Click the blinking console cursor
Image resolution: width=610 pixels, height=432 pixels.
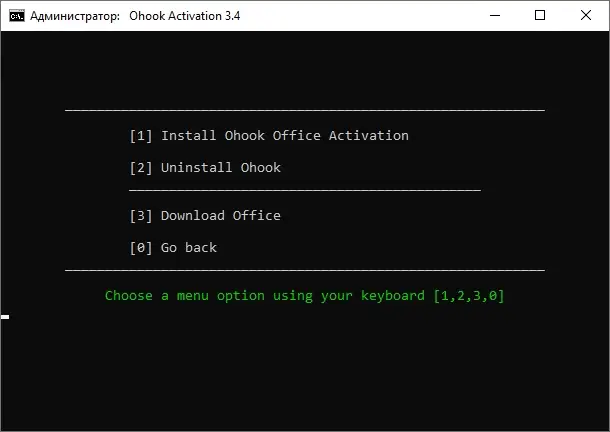tap(5, 317)
